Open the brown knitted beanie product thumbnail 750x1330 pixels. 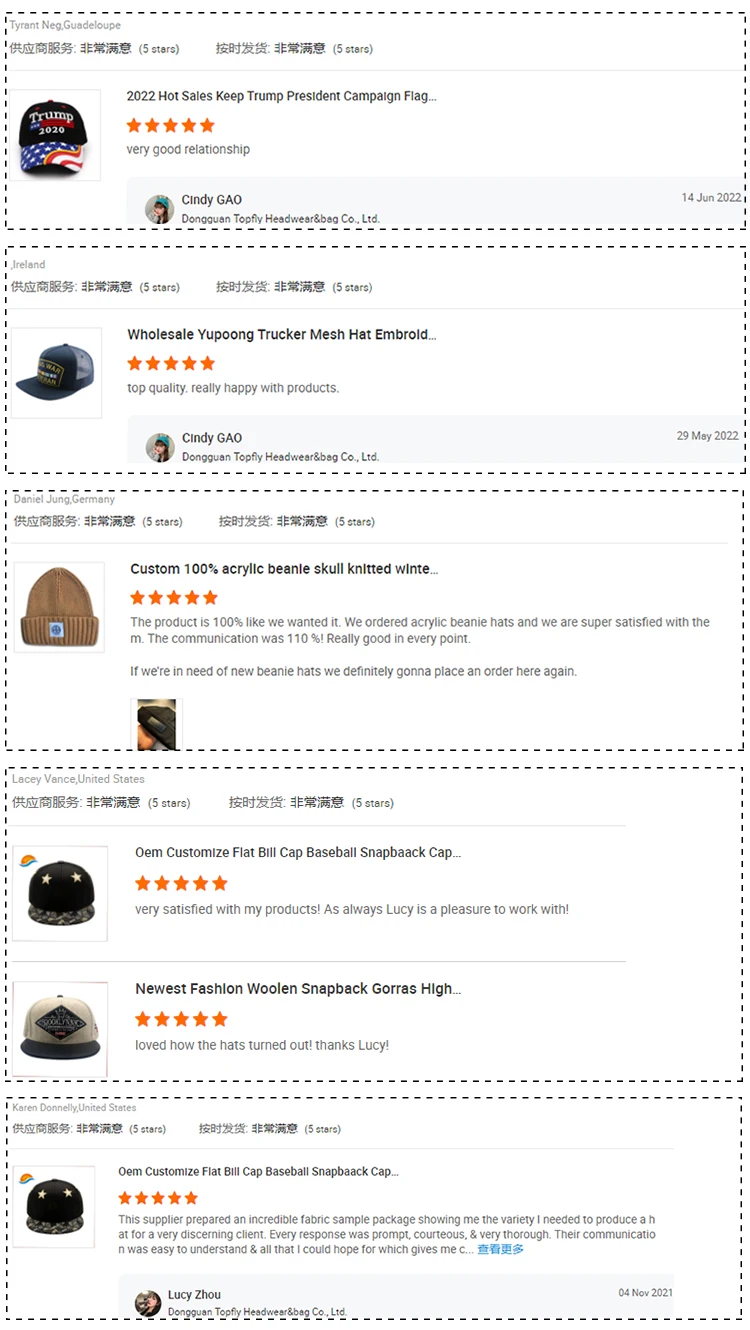tap(59, 607)
